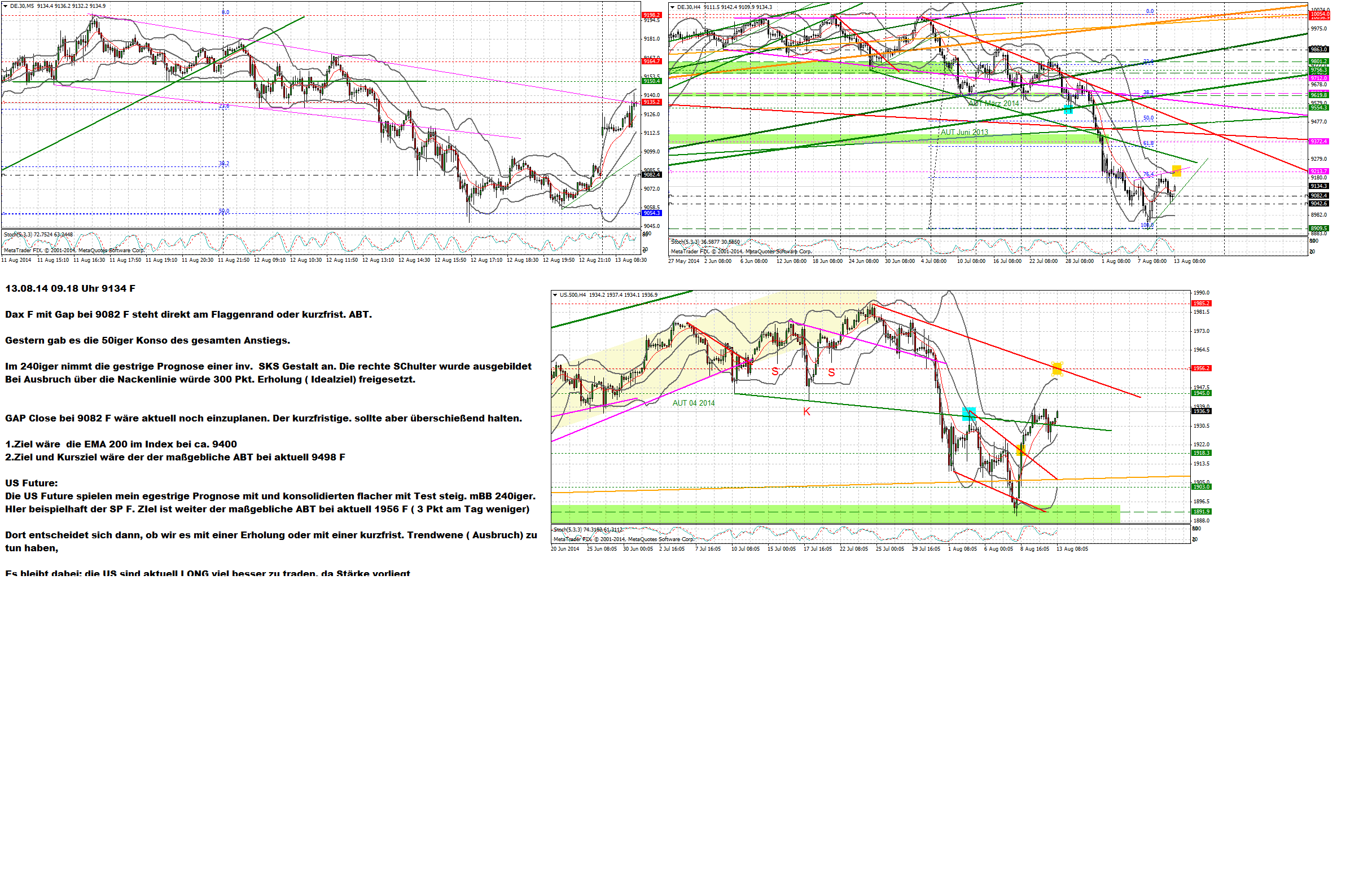Open the DE.30,H4 chart title arrow
1359x896 pixels.
pos(673,7)
